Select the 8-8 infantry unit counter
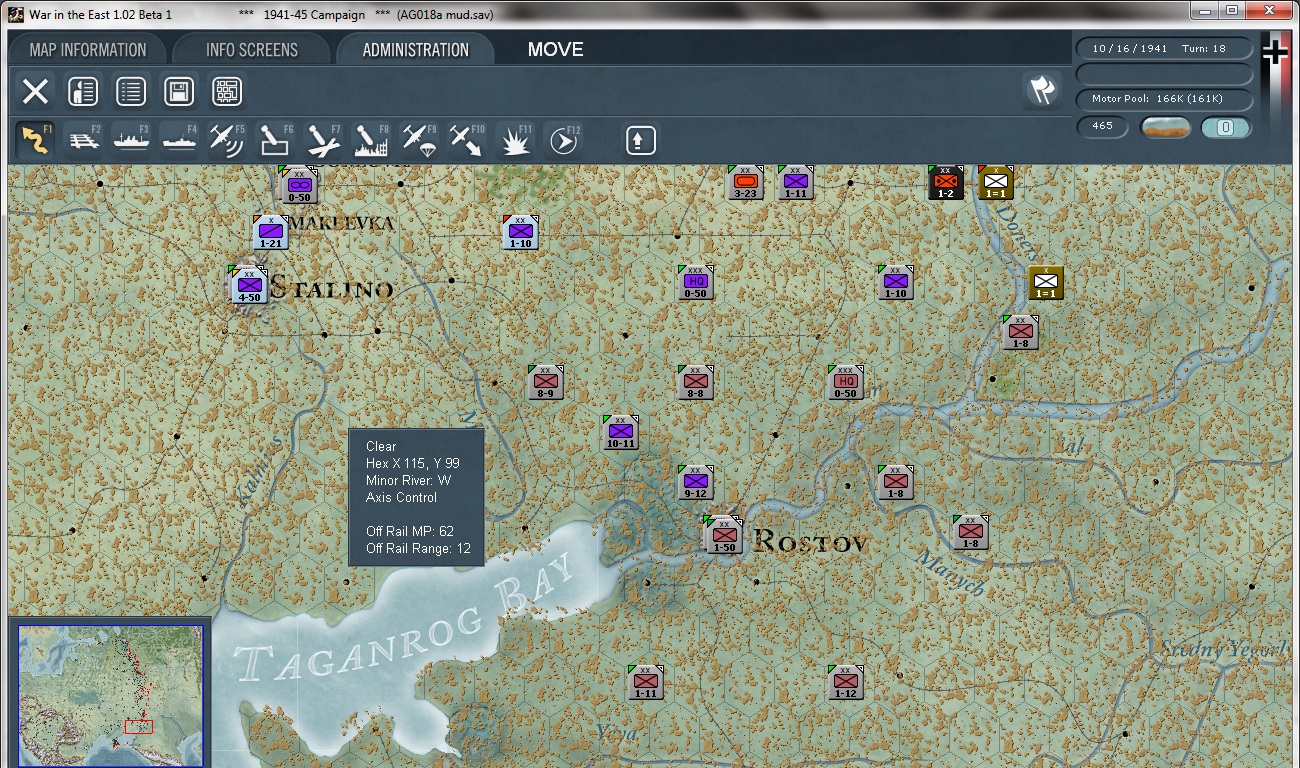Viewport: 1300px width, 768px height. (695, 382)
